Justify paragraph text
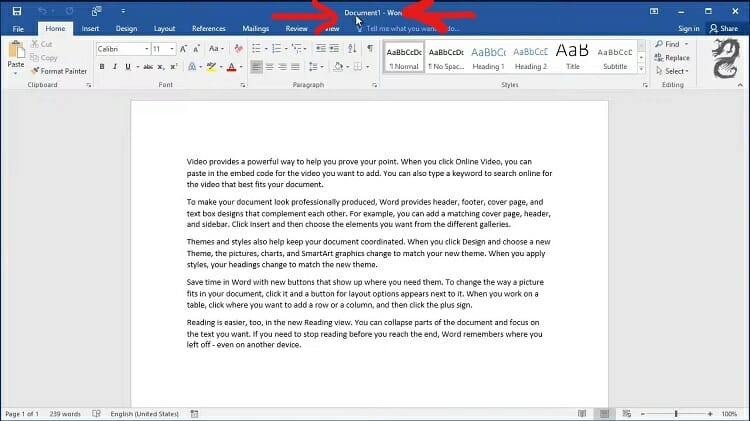 pos(296,67)
